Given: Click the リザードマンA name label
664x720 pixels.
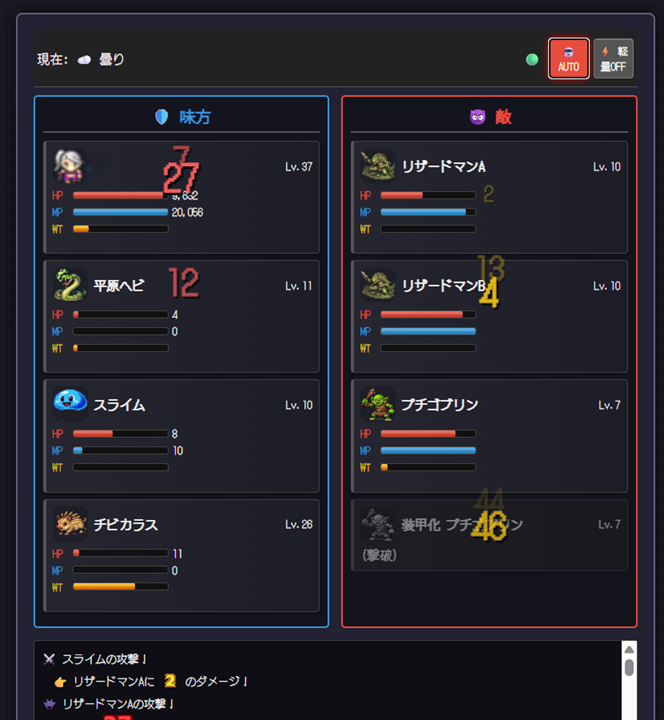Looking at the screenshot, I should [x=444, y=166].
